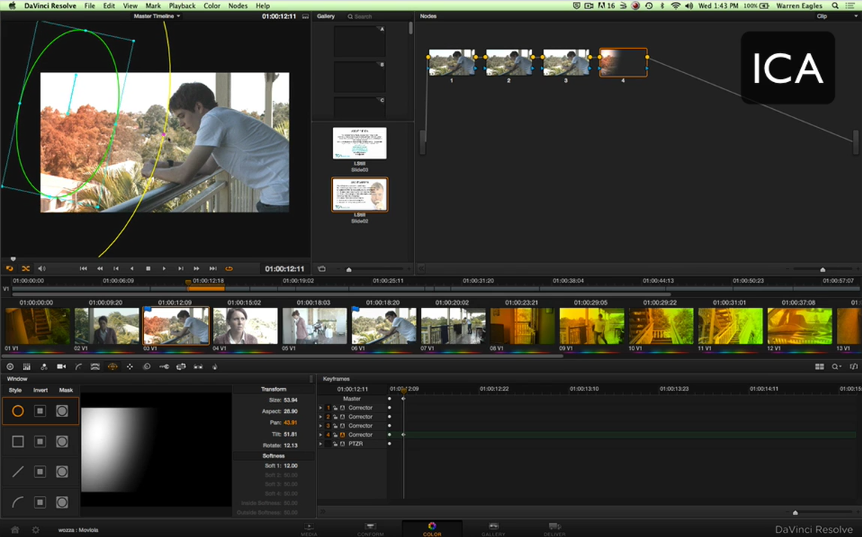Adjust the node graph zoom slider
862x537 pixels.
click(x=822, y=269)
